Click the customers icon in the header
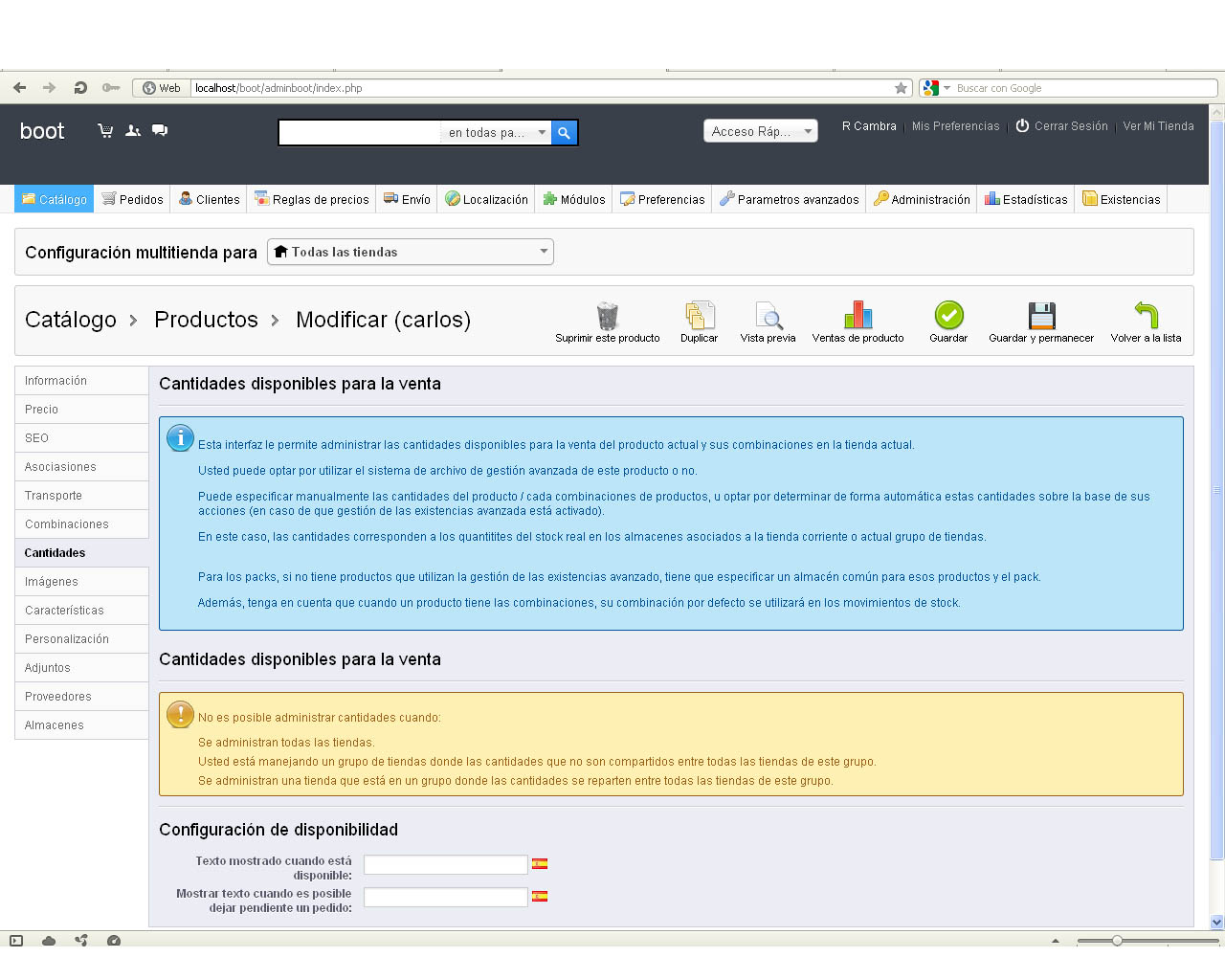 [x=133, y=130]
